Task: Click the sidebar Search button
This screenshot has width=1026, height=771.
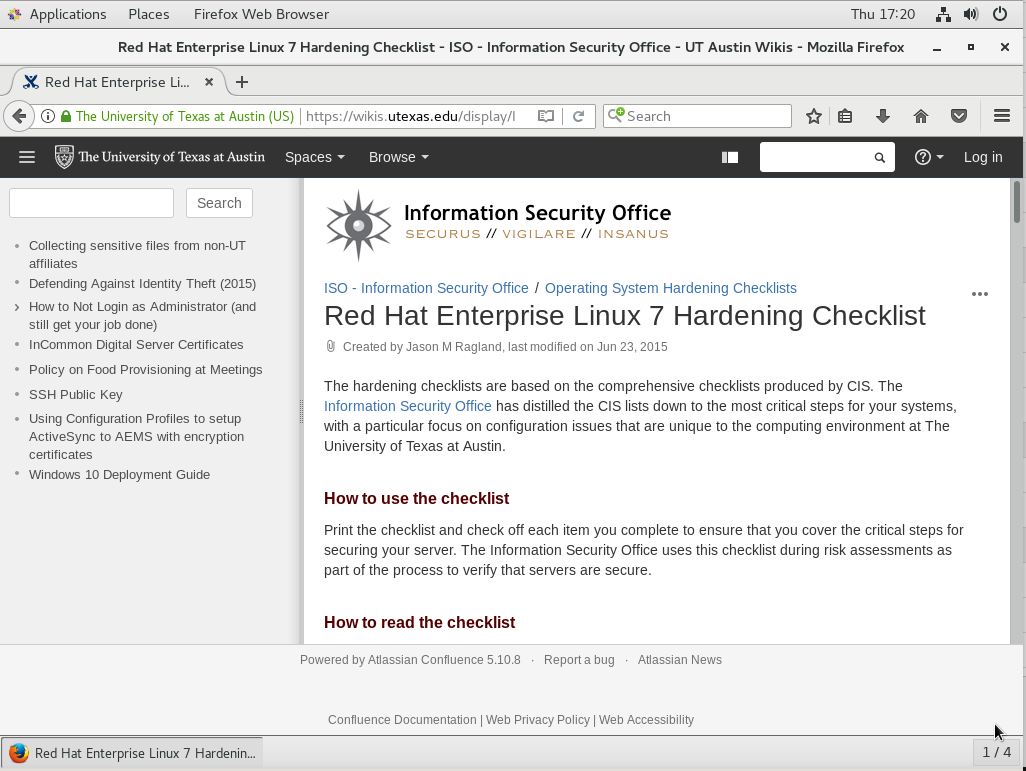Action: (219, 203)
